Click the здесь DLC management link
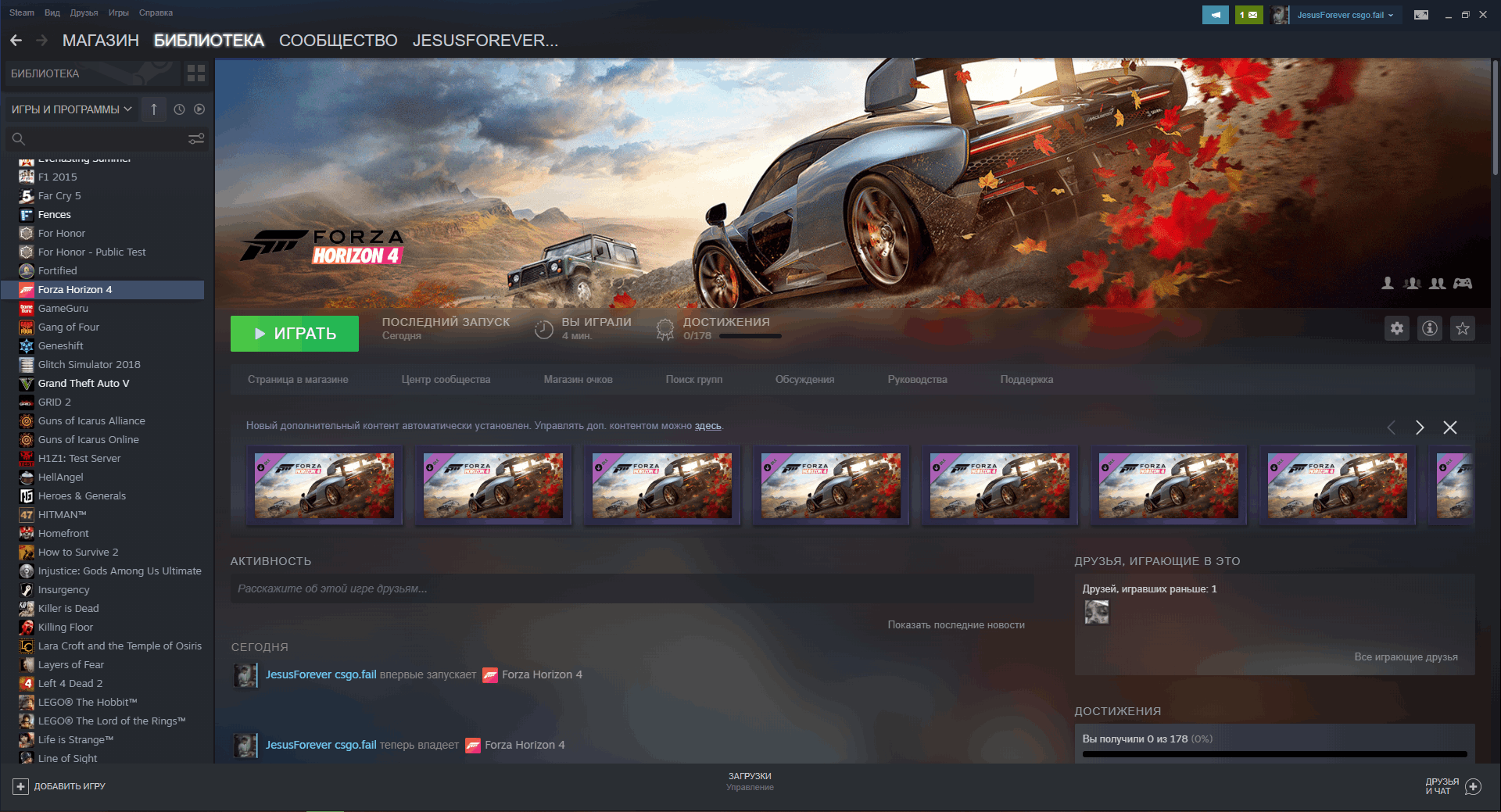Viewport: 1501px width, 812px height. [708, 426]
